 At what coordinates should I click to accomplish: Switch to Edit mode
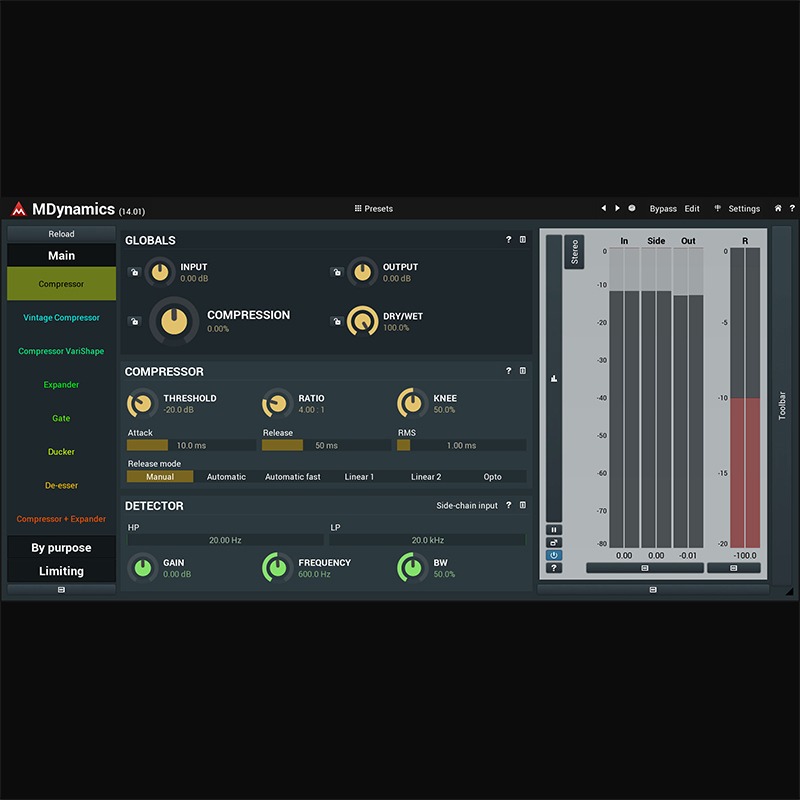(692, 209)
